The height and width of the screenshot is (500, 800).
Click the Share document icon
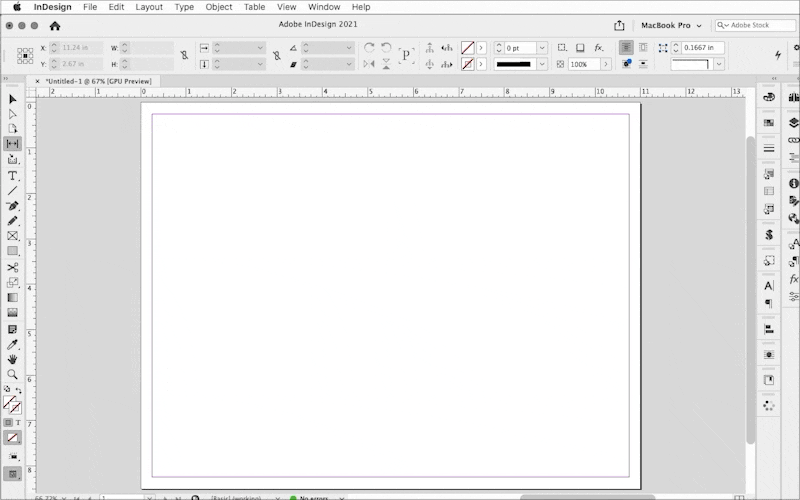point(619,26)
